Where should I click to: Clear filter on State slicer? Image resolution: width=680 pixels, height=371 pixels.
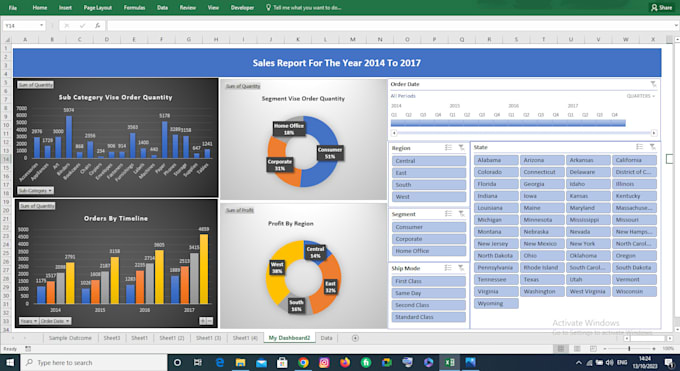coord(652,147)
